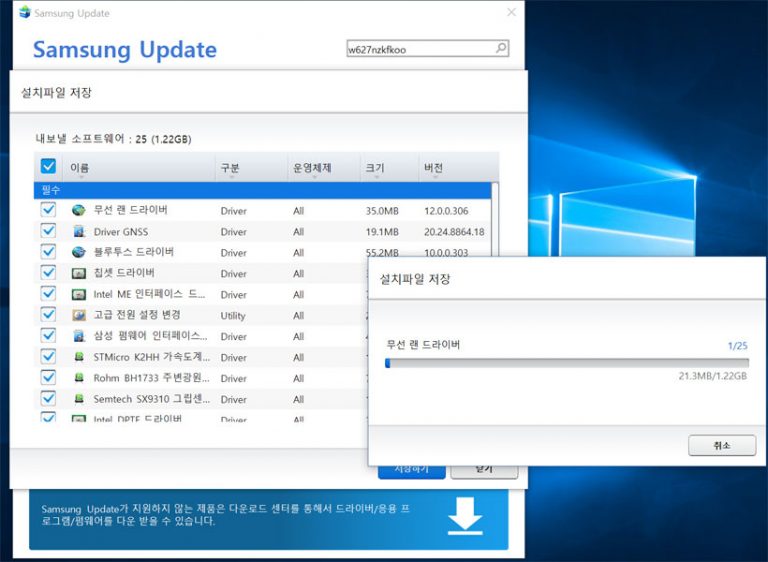
Task: Sort list by 버전 column header
Action: pos(458,168)
